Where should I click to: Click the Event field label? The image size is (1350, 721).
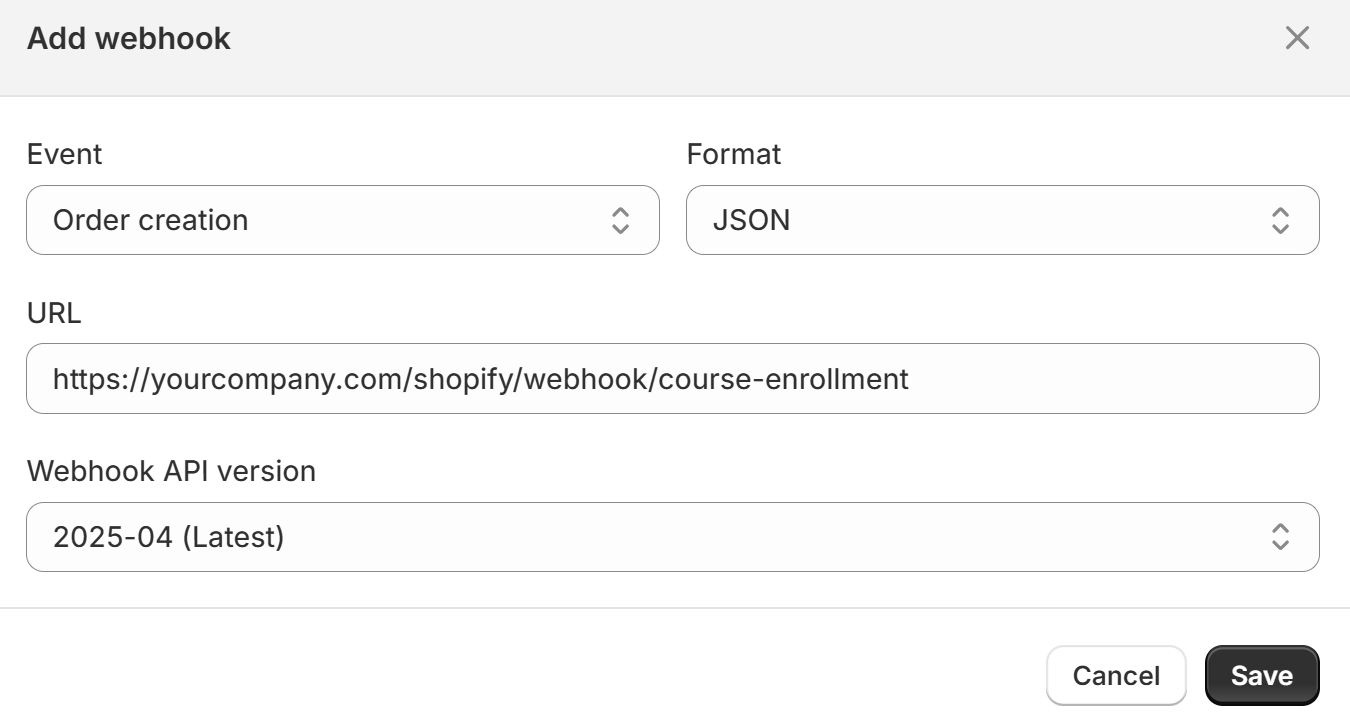pyautogui.click(x=64, y=155)
